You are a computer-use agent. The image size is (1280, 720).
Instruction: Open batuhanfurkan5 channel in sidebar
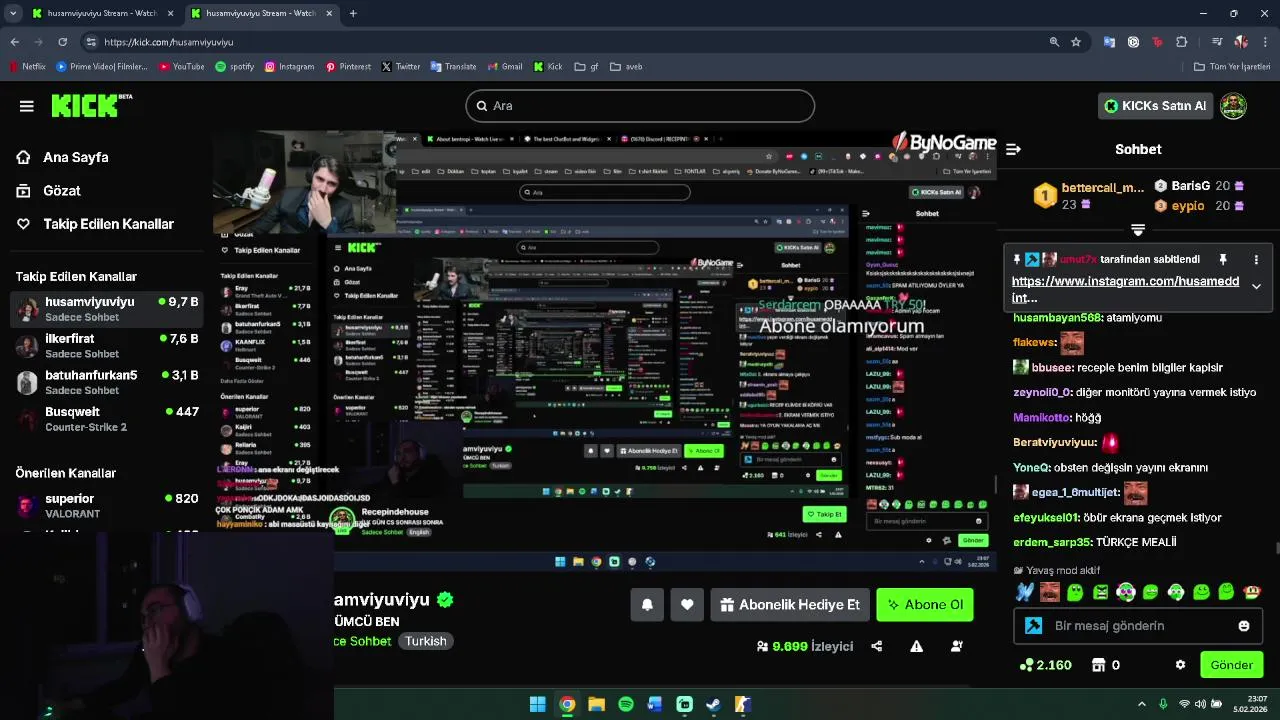coord(107,383)
